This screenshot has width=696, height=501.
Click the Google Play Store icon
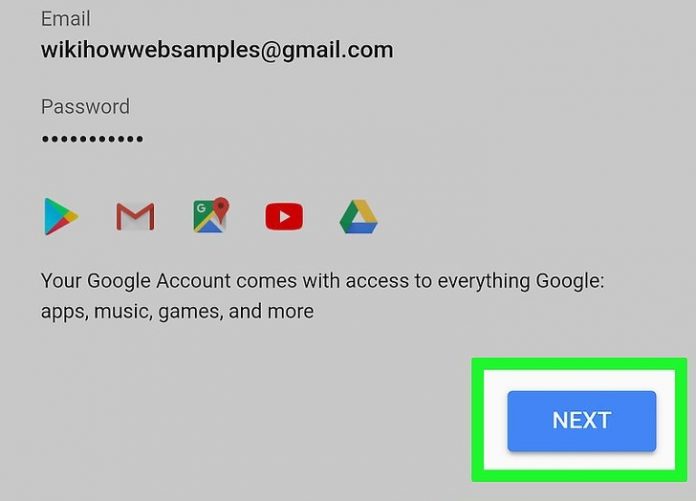coord(61,217)
